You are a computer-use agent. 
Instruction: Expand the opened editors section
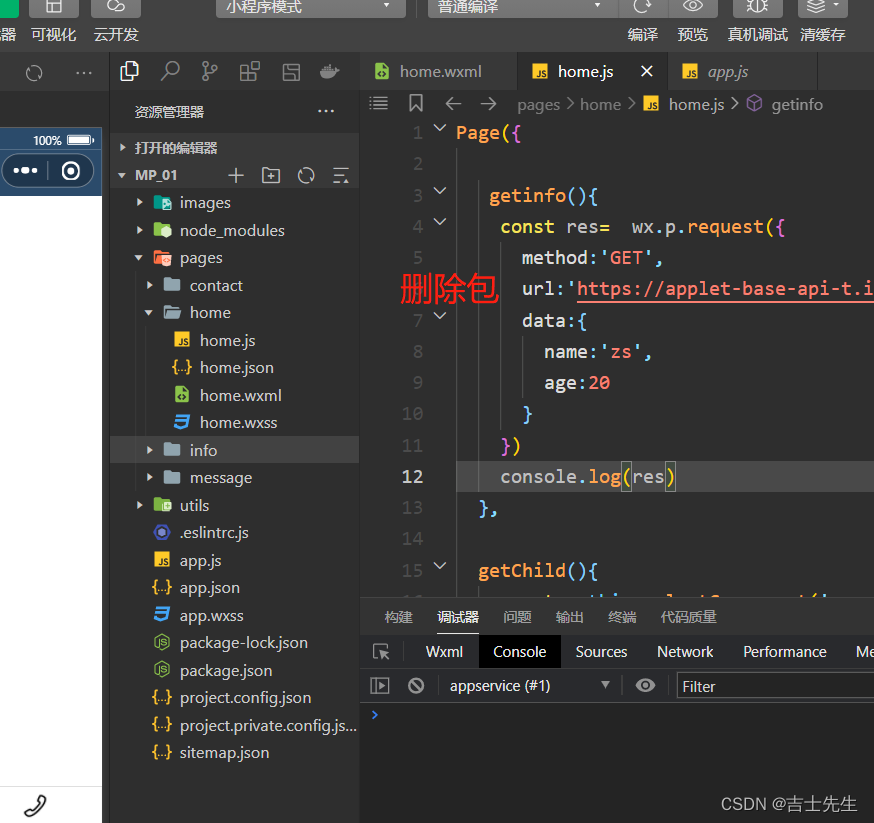(123, 148)
